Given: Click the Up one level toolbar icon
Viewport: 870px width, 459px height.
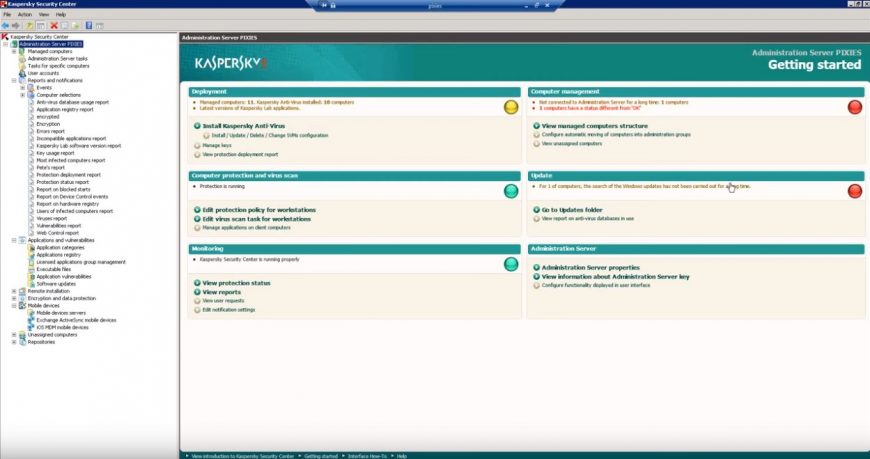Looking at the screenshot, I should 30,26.
